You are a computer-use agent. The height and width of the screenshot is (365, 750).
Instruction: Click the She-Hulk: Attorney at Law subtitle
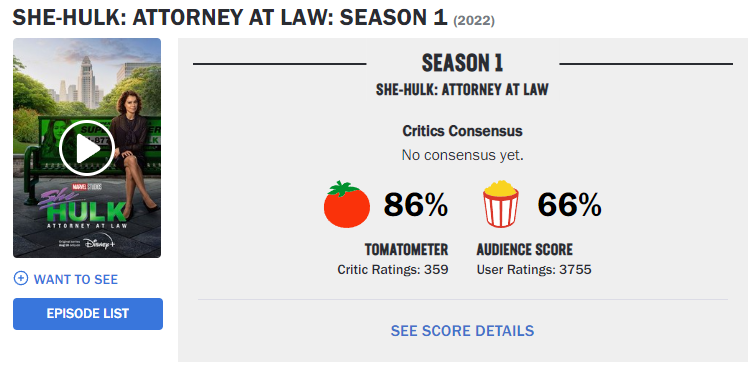tap(462, 90)
